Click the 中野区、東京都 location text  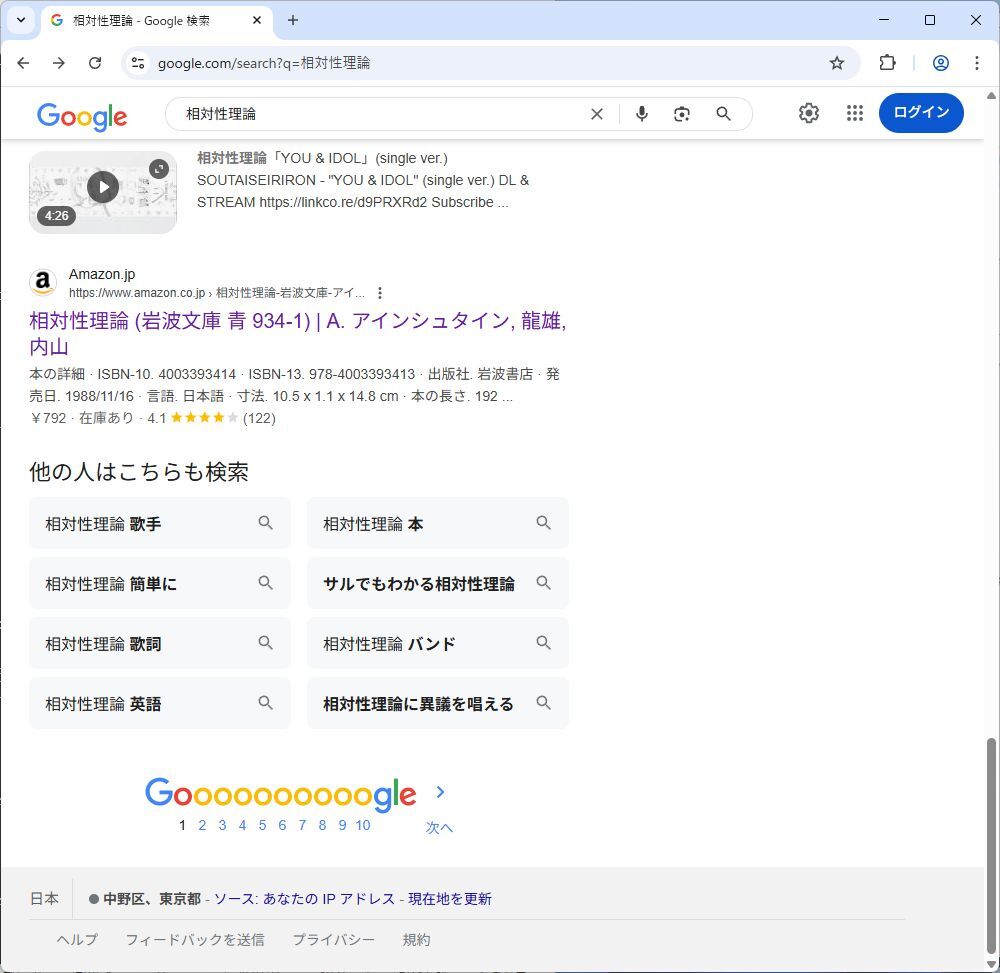pyautogui.click(x=152, y=899)
